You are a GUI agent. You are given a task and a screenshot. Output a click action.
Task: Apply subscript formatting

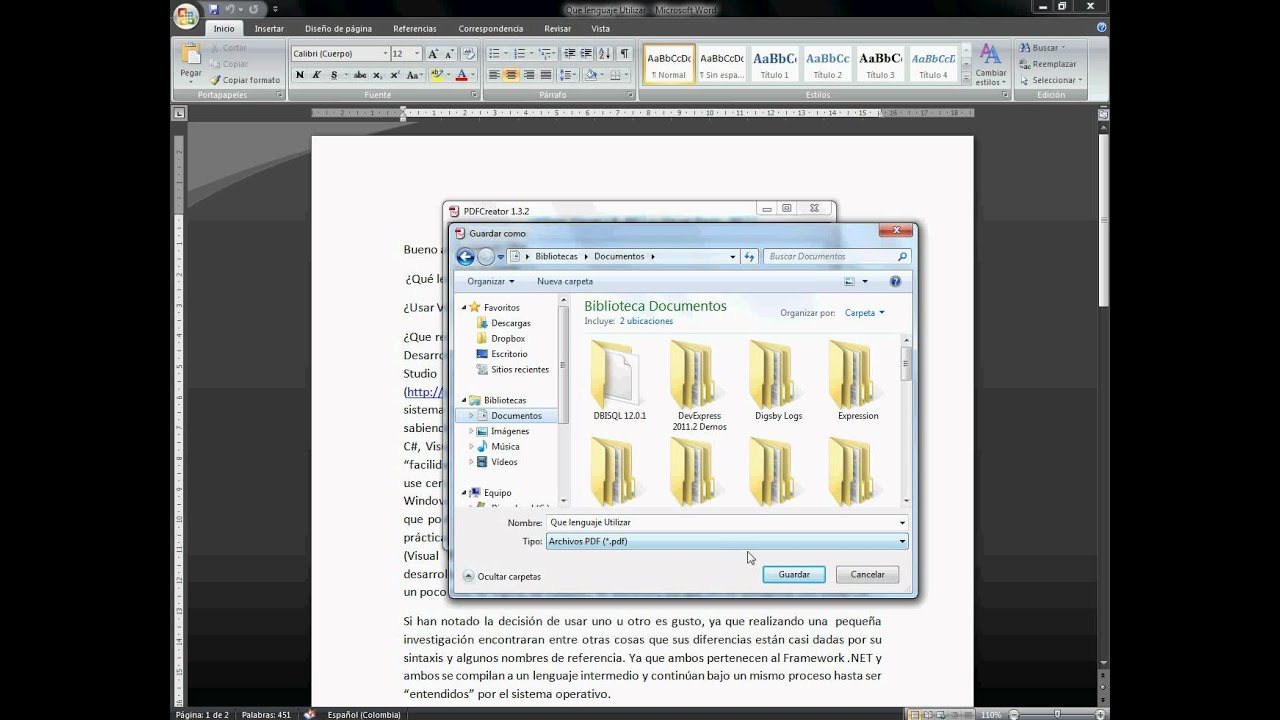coord(378,75)
